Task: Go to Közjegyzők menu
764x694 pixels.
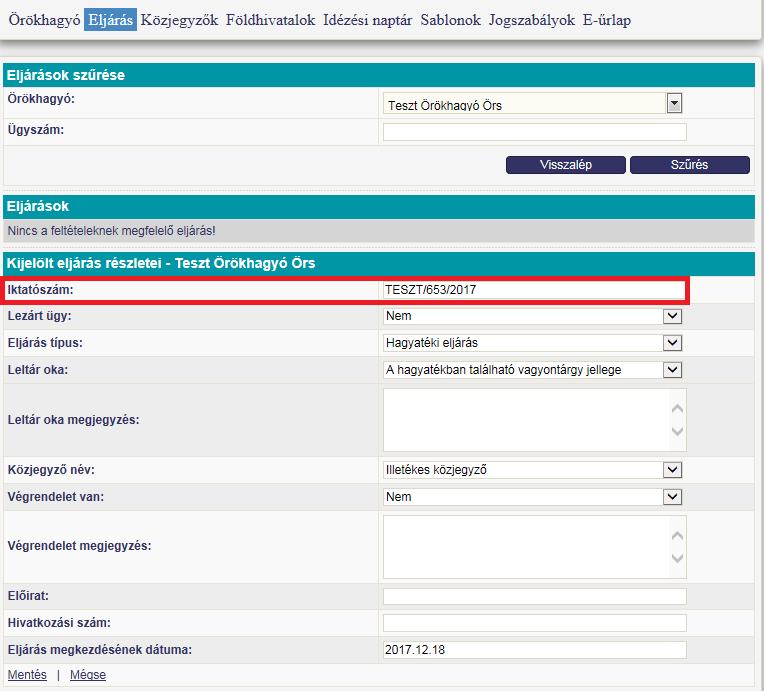Action: (x=179, y=20)
